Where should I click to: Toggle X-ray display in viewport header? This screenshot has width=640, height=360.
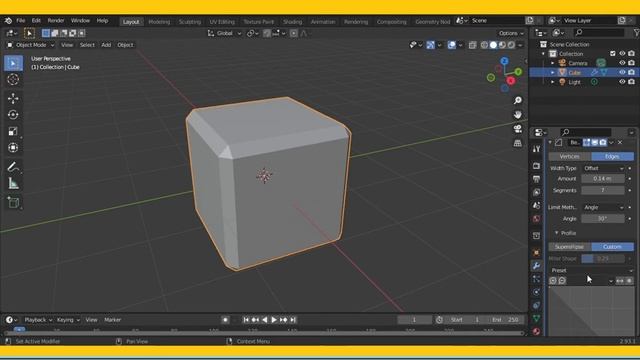coord(472,45)
